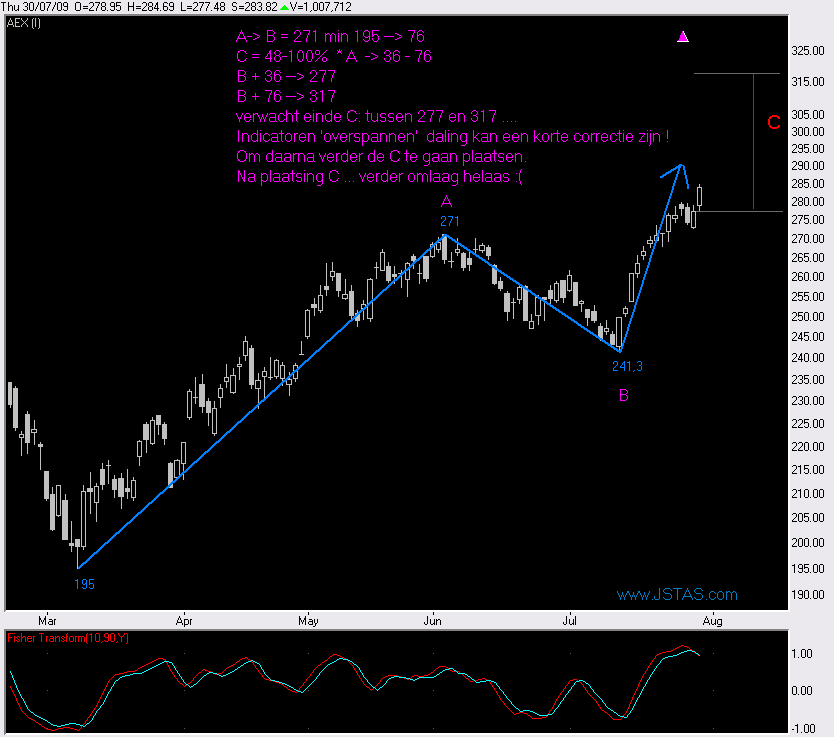Image resolution: width=834 pixels, height=737 pixels.
Task: Open the www.JSTAS.com link
Action: tap(677, 595)
